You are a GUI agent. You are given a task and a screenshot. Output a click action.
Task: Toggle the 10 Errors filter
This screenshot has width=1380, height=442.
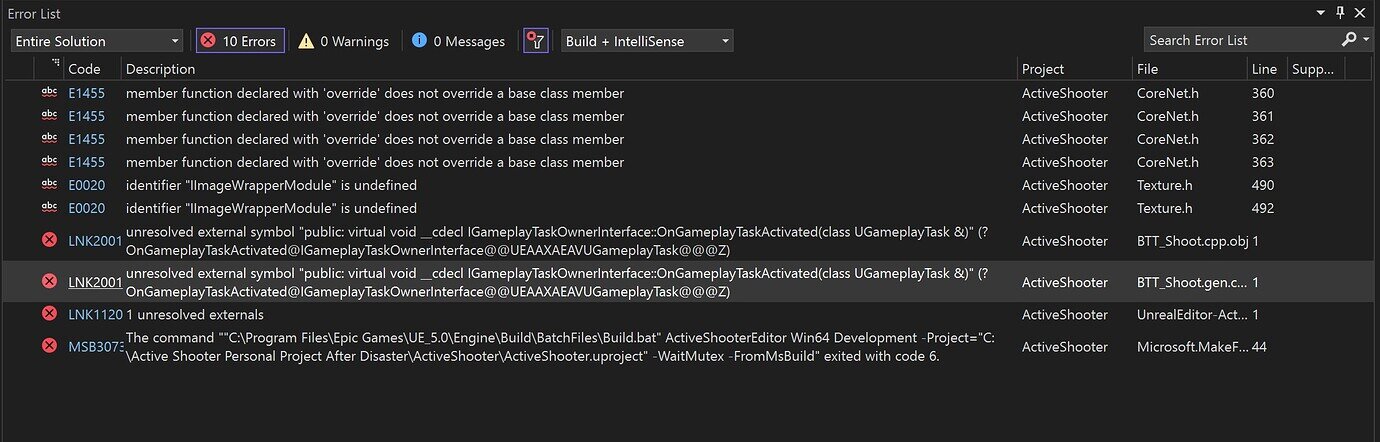240,41
